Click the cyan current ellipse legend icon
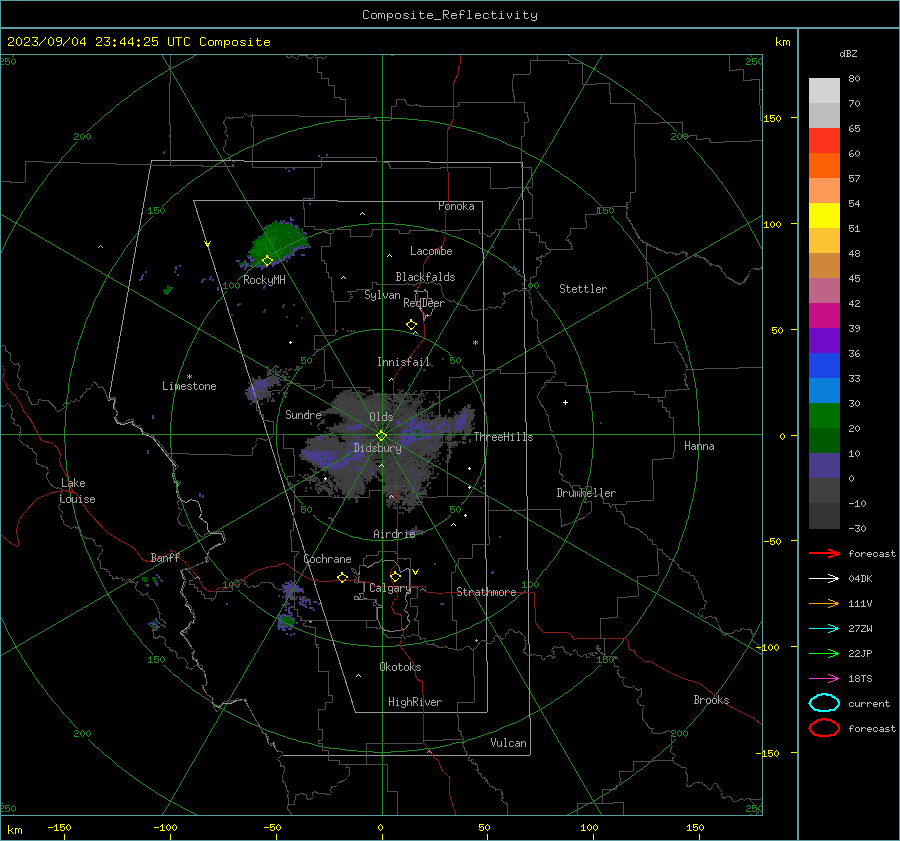Screen dimensions: 900x841 (x=824, y=703)
